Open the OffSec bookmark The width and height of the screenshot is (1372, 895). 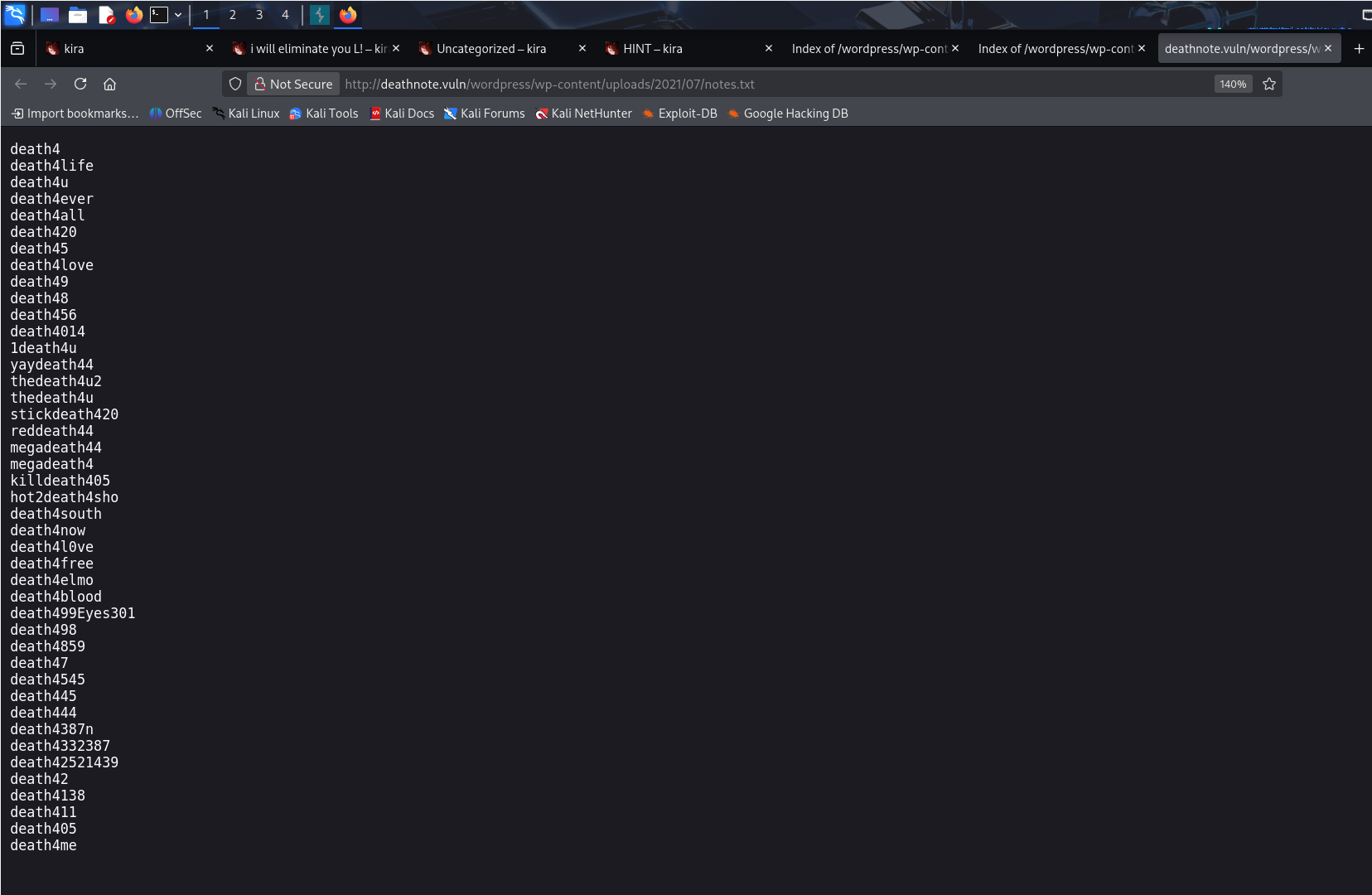coord(176,114)
